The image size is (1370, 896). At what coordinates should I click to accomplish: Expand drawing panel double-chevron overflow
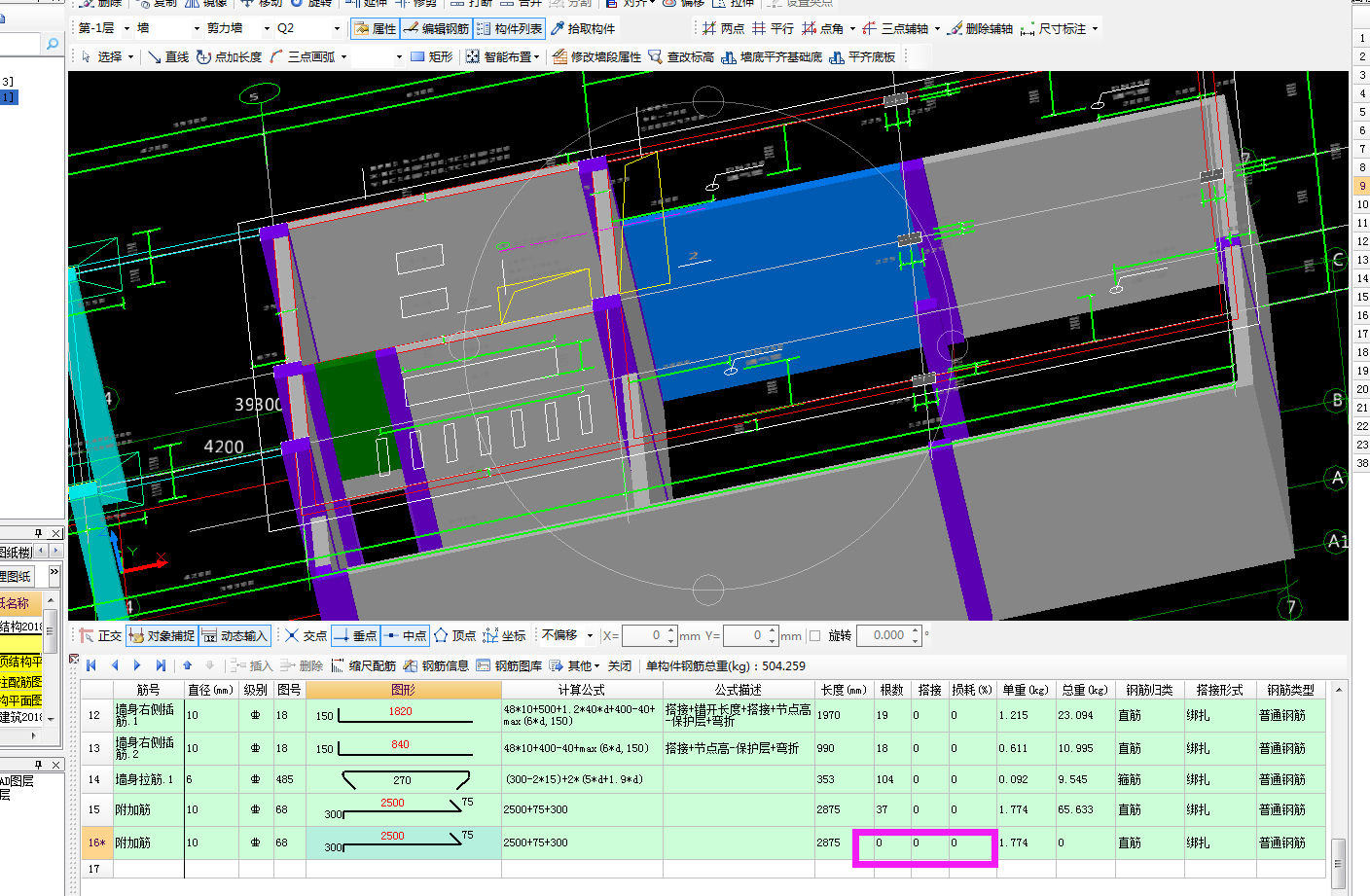[x=54, y=572]
